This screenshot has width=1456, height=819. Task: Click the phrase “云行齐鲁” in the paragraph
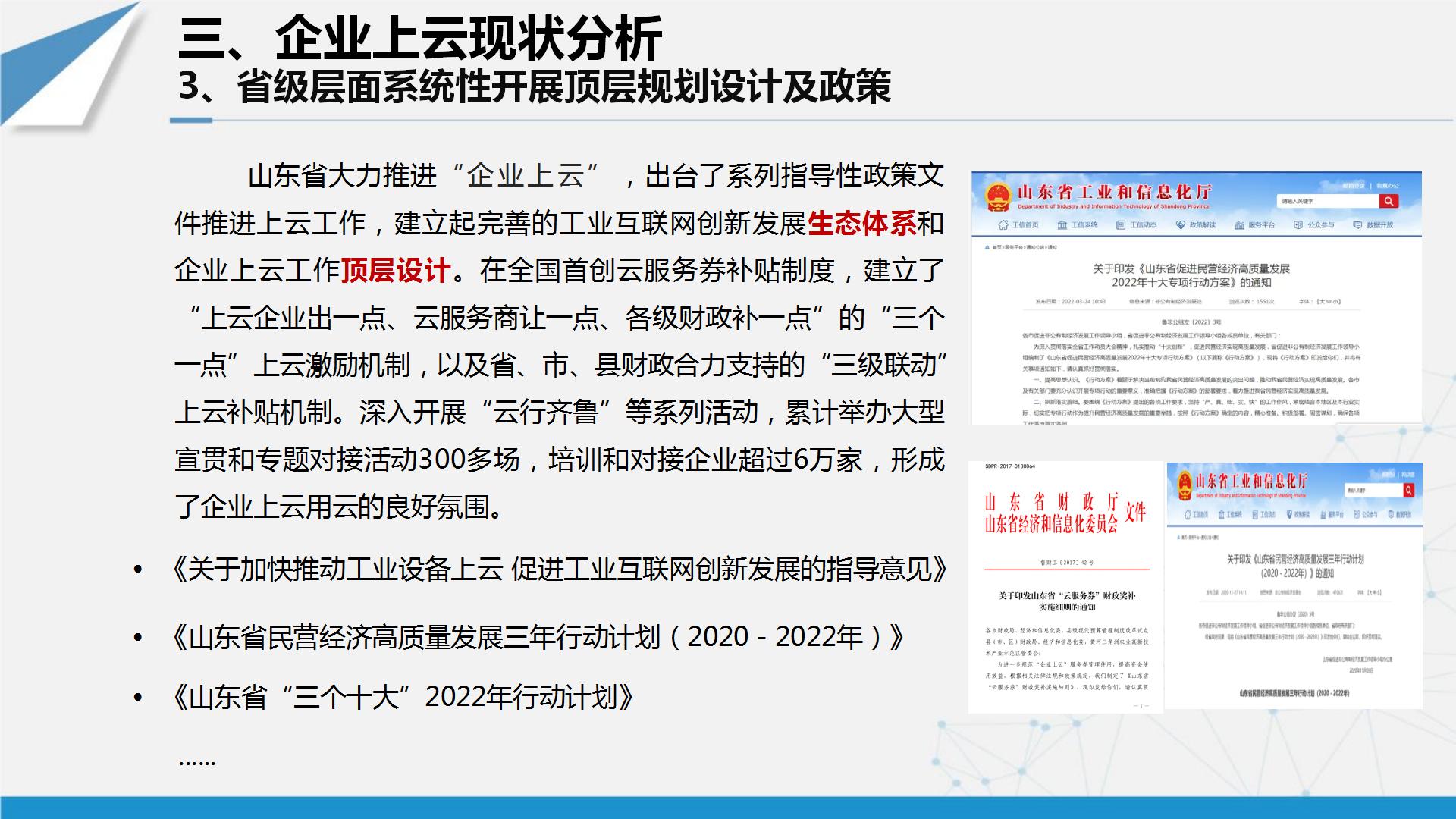coord(546,413)
